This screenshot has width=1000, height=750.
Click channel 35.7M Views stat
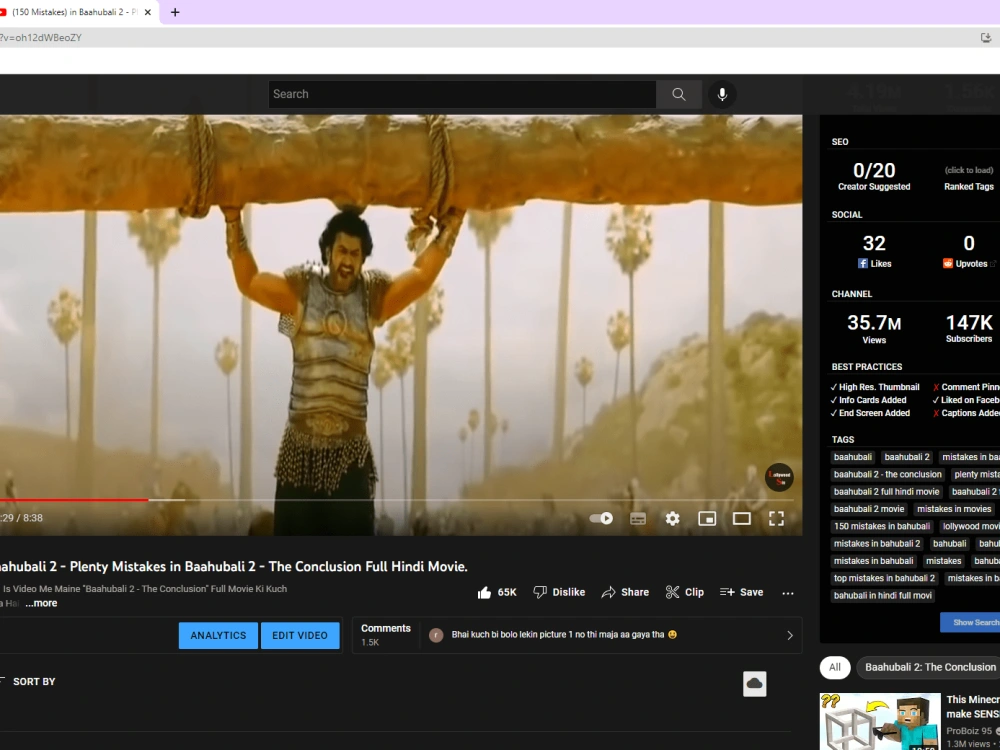click(x=874, y=328)
